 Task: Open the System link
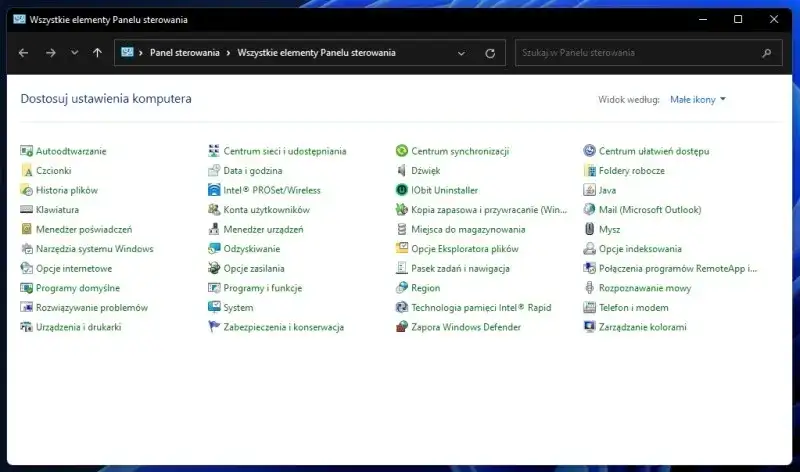tap(238, 308)
